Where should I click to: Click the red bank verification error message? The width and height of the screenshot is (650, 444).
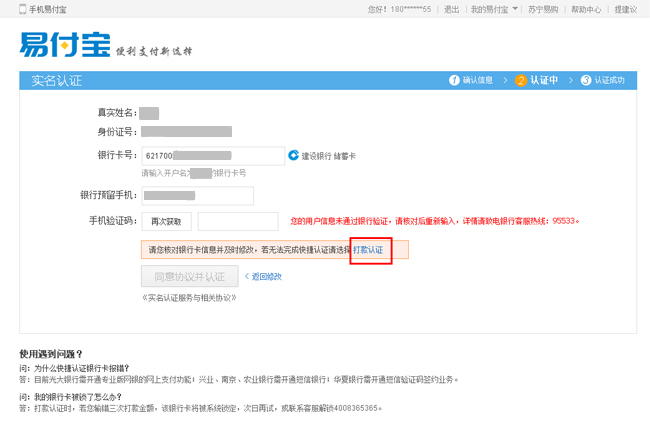[434, 221]
